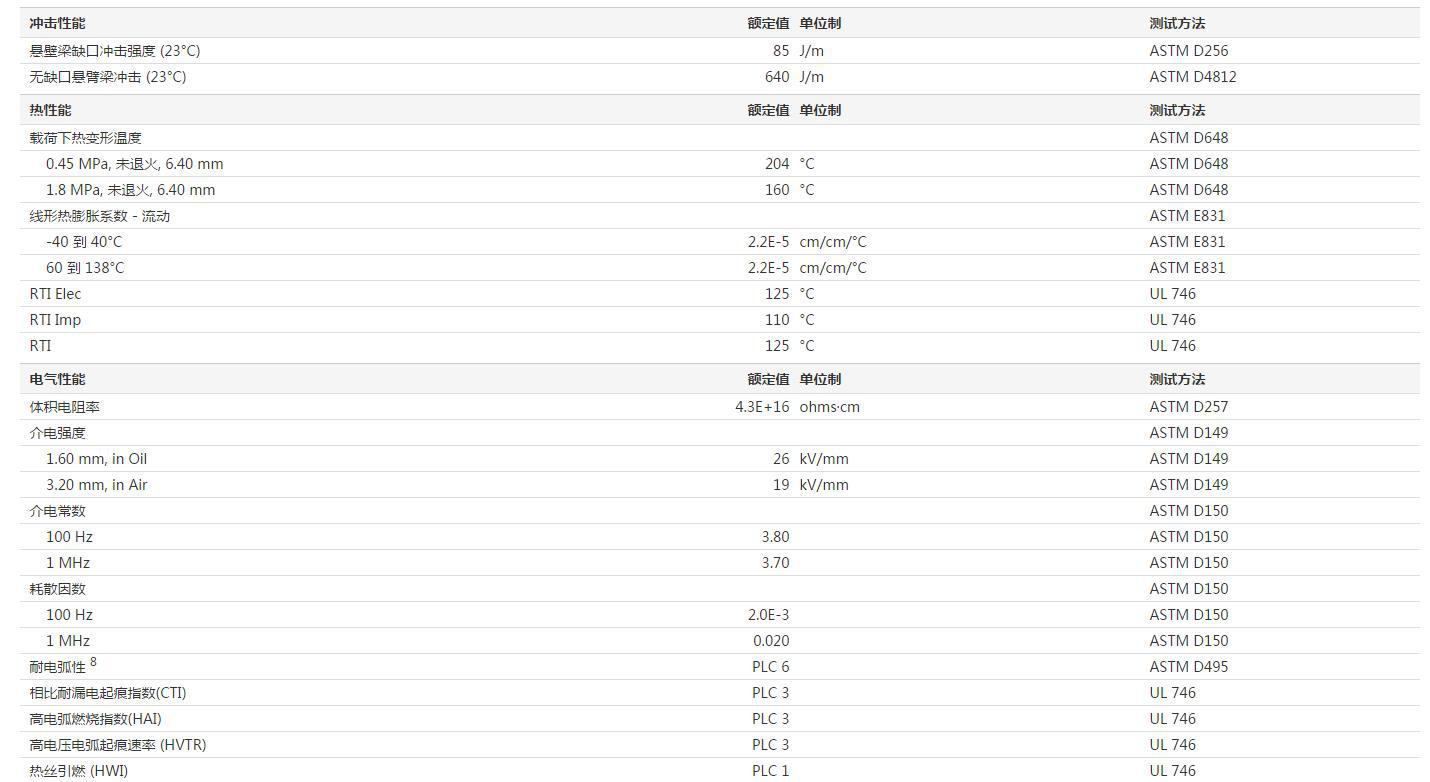The width and height of the screenshot is (1430, 782).
Task: Select the 耗散因数 row label
Action: (x=58, y=589)
